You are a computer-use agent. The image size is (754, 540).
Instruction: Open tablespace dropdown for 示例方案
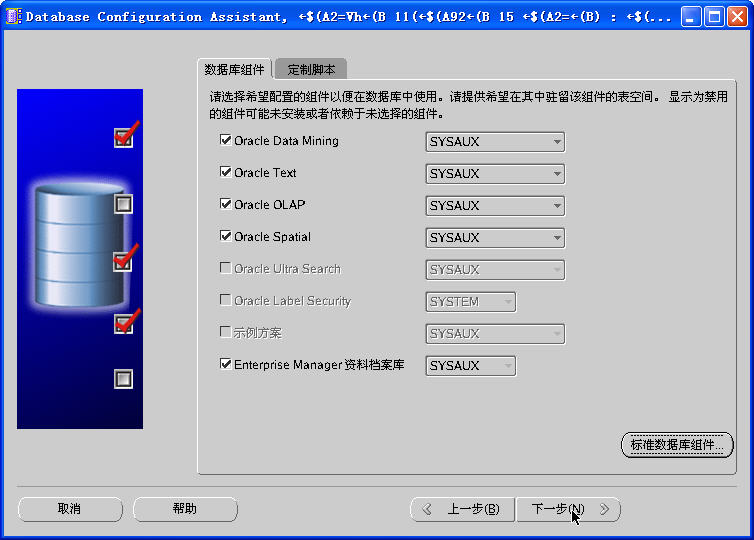pos(495,334)
